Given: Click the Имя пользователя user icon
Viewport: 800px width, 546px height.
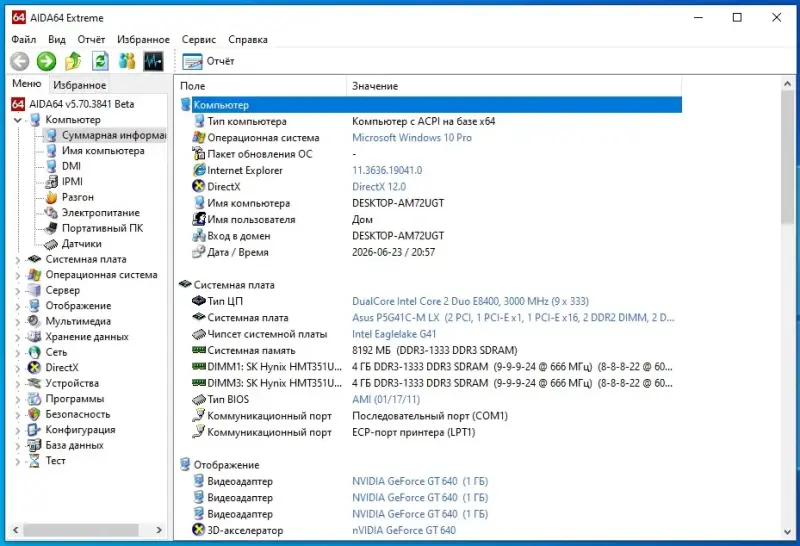Looking at the screenshot, I should [x=198, y=219].
